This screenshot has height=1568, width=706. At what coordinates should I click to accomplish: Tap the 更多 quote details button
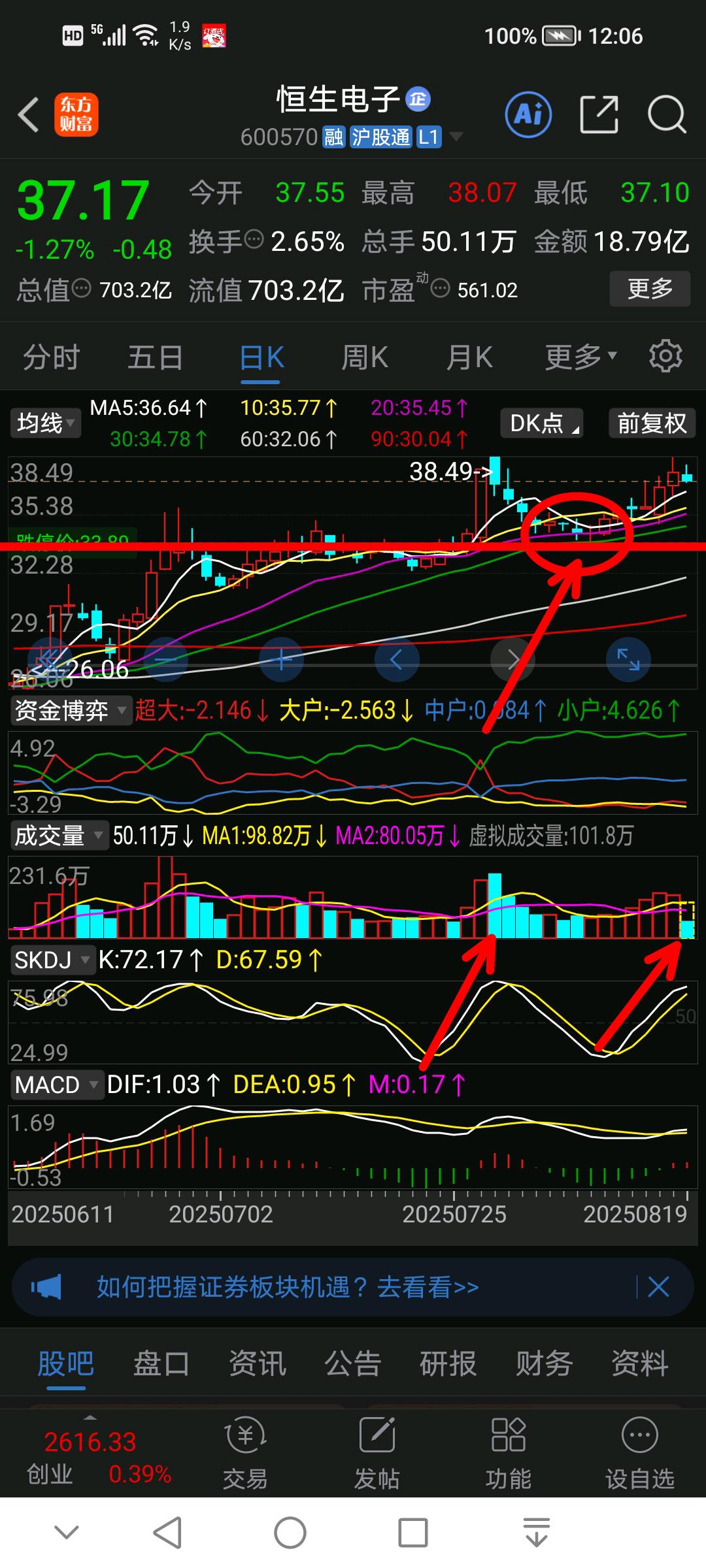(x=650, y=288)
